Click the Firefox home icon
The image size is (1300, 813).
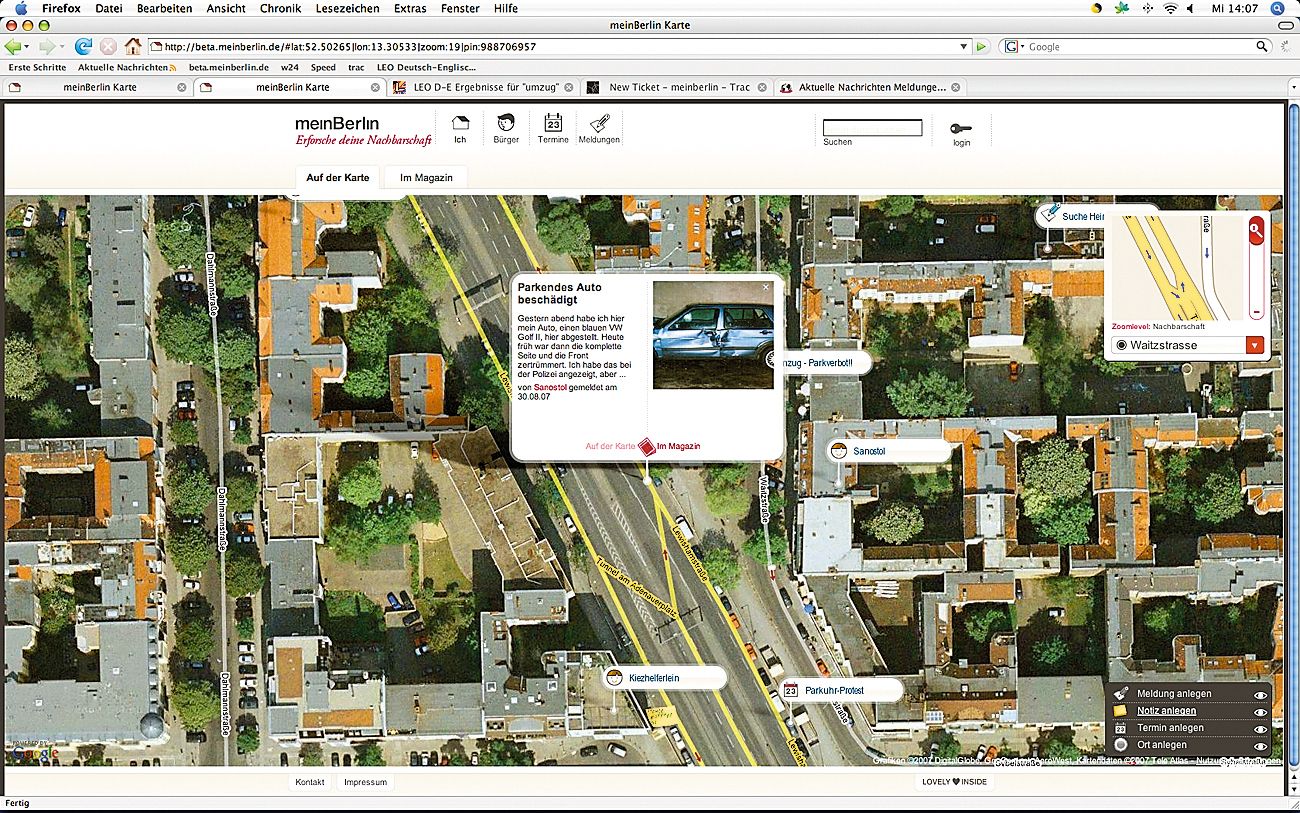(132, 47)
